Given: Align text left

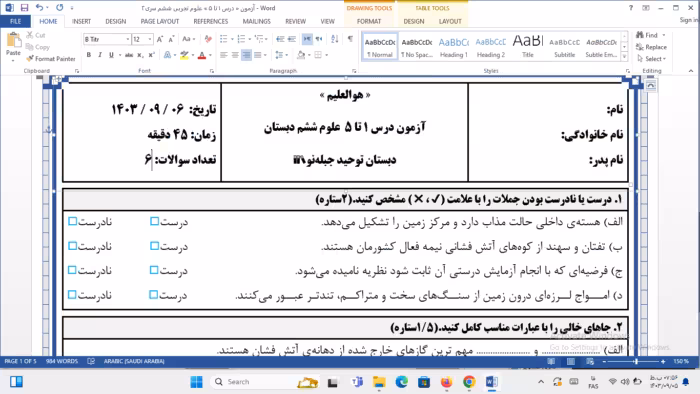Looking at the screenshot, I should pyautogui.click(x=224, y=55).
